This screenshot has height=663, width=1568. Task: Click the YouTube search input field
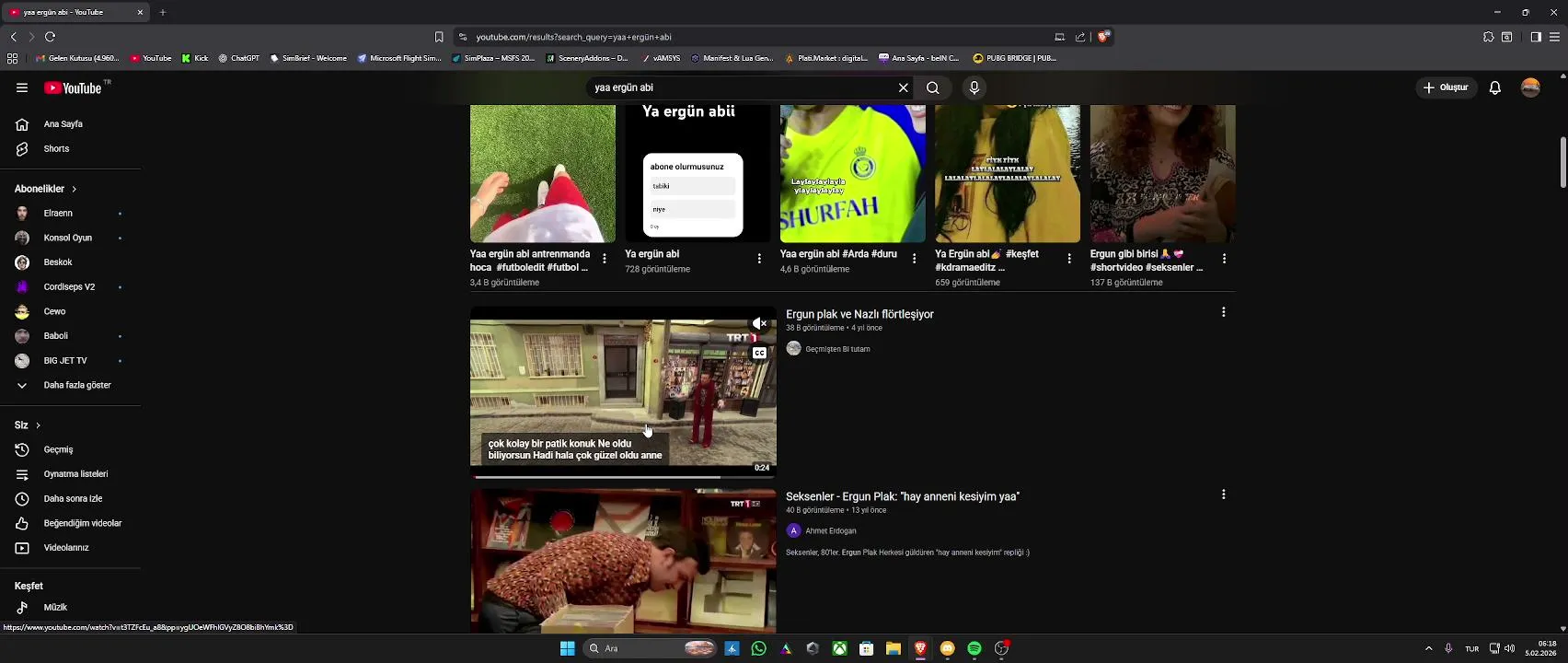point(741,87)
